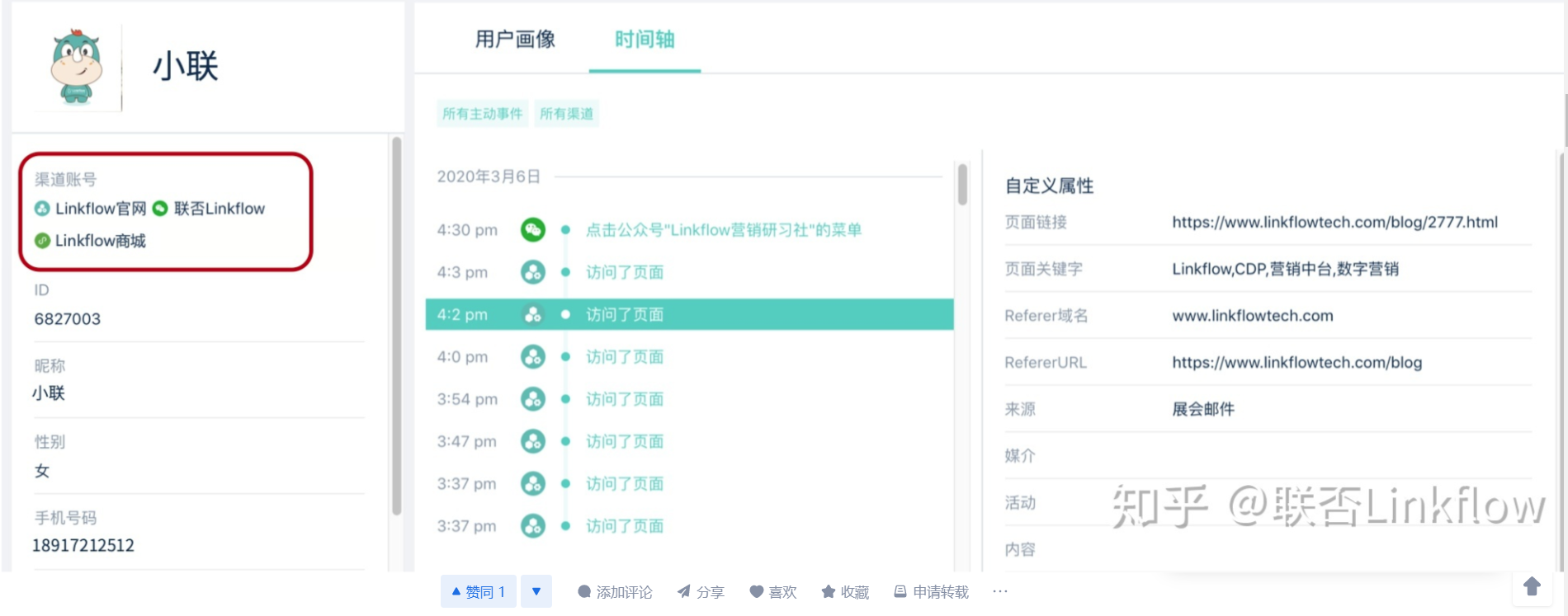Upvote with the 赞同 1 button

(x=479, y=591)
